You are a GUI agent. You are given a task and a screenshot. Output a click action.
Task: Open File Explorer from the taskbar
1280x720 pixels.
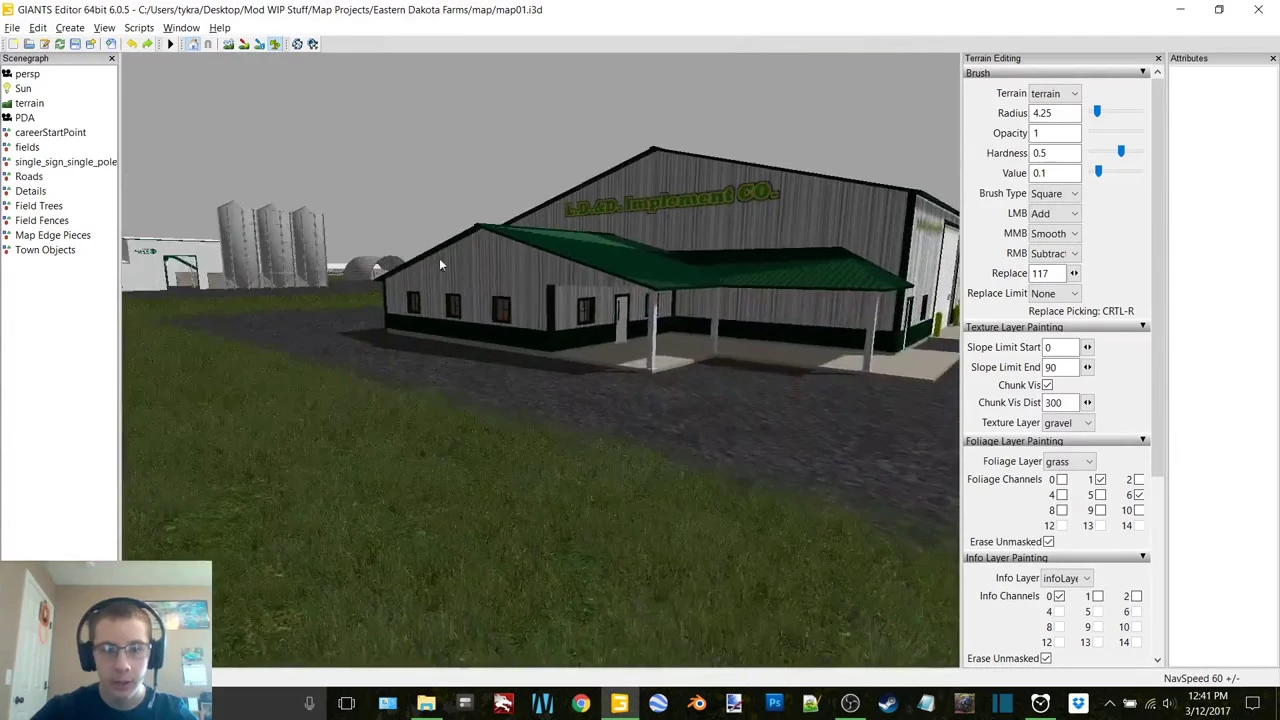coord(426,703)
